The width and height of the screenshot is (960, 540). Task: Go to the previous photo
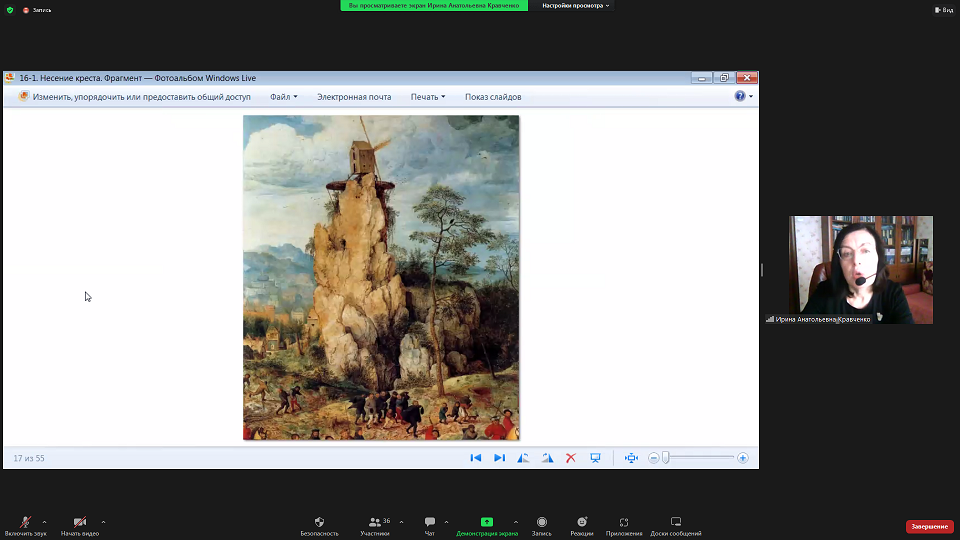click(476, 458)
